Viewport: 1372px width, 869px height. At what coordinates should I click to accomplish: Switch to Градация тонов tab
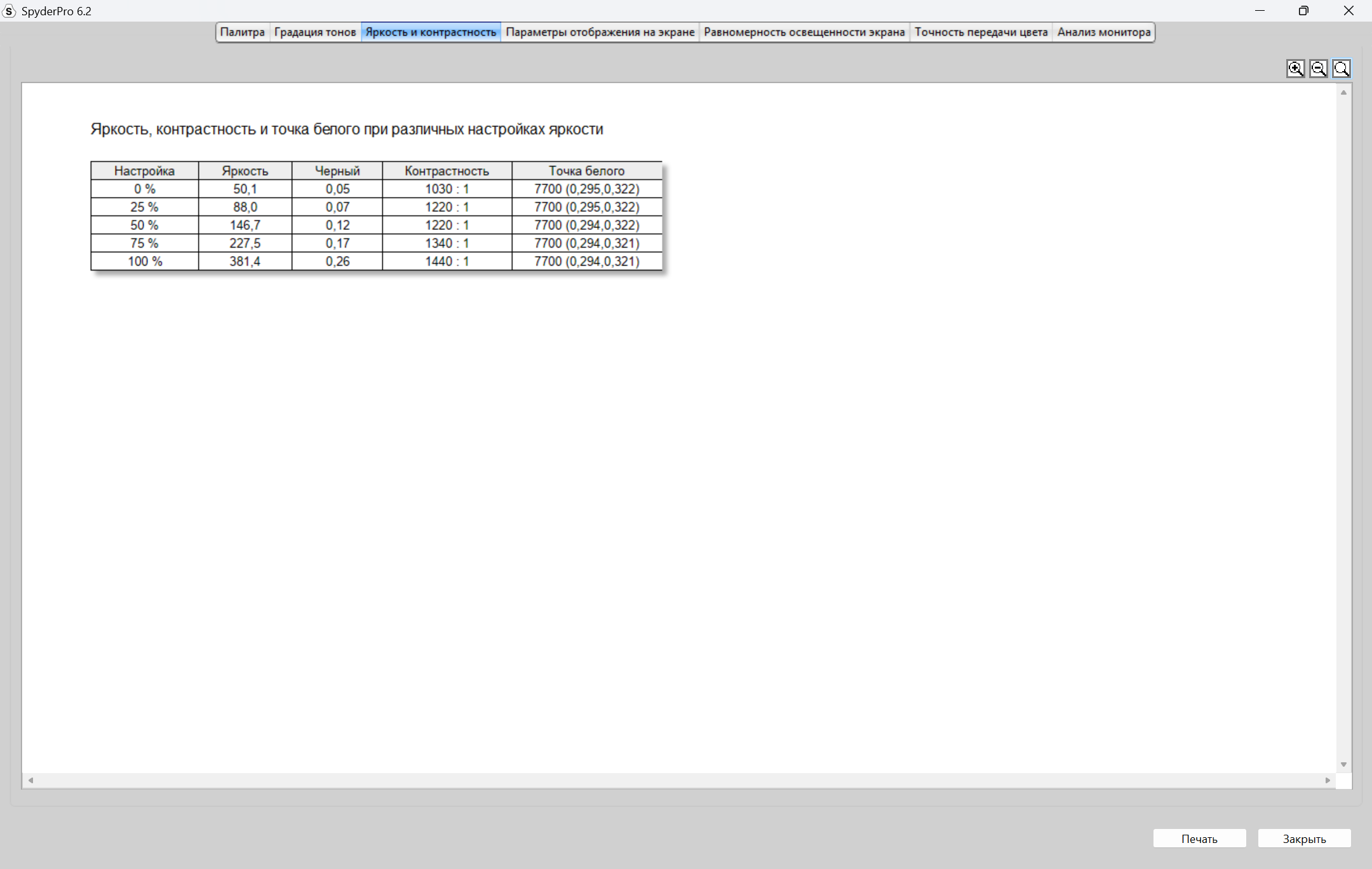point(315,32)
